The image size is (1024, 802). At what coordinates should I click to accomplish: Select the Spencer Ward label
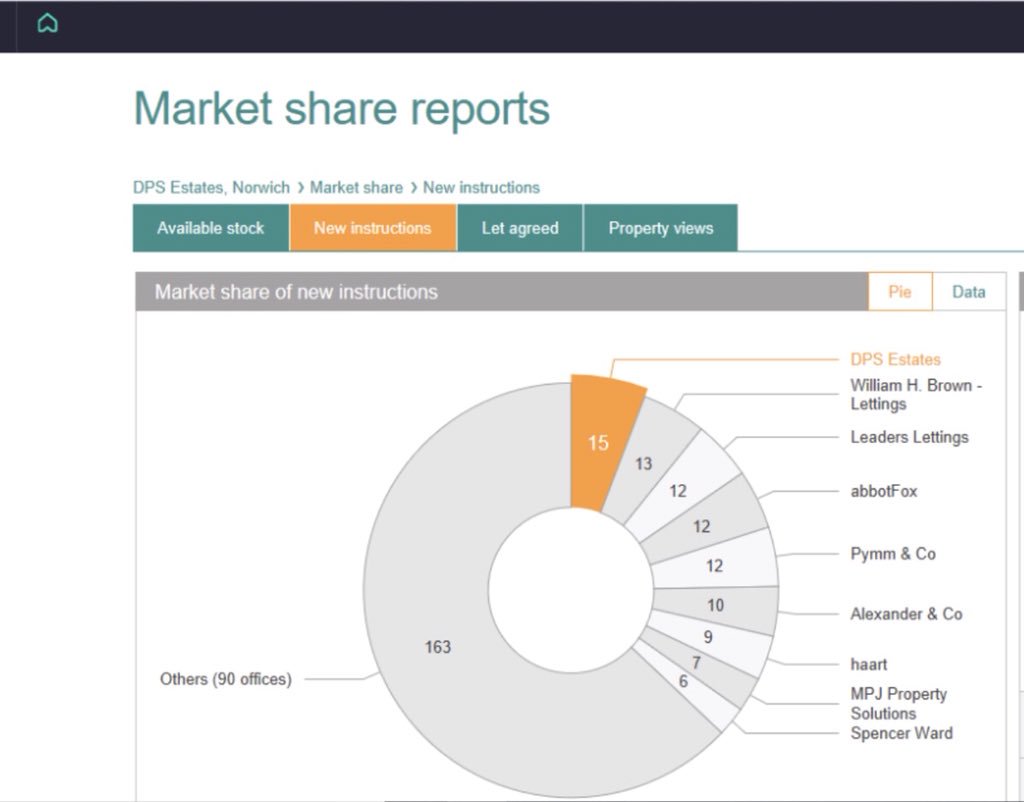pyautogui.click(x=901, y=733)
